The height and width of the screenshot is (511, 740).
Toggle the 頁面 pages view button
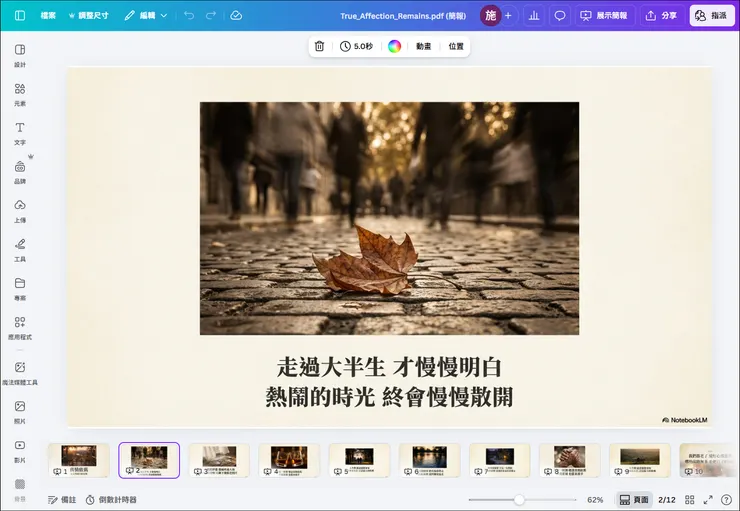[x=634, y=500]
